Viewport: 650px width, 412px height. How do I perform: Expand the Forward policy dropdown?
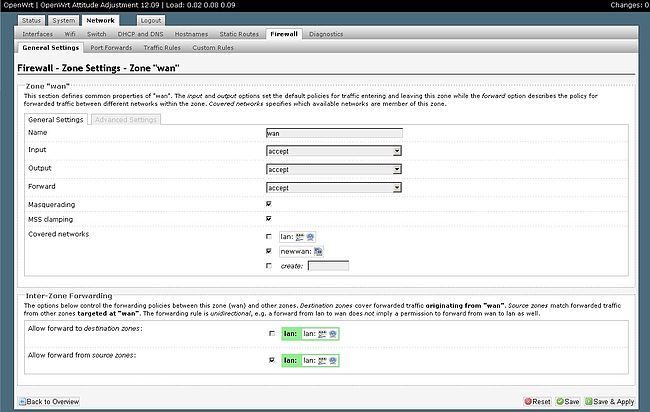coord(334,186)
